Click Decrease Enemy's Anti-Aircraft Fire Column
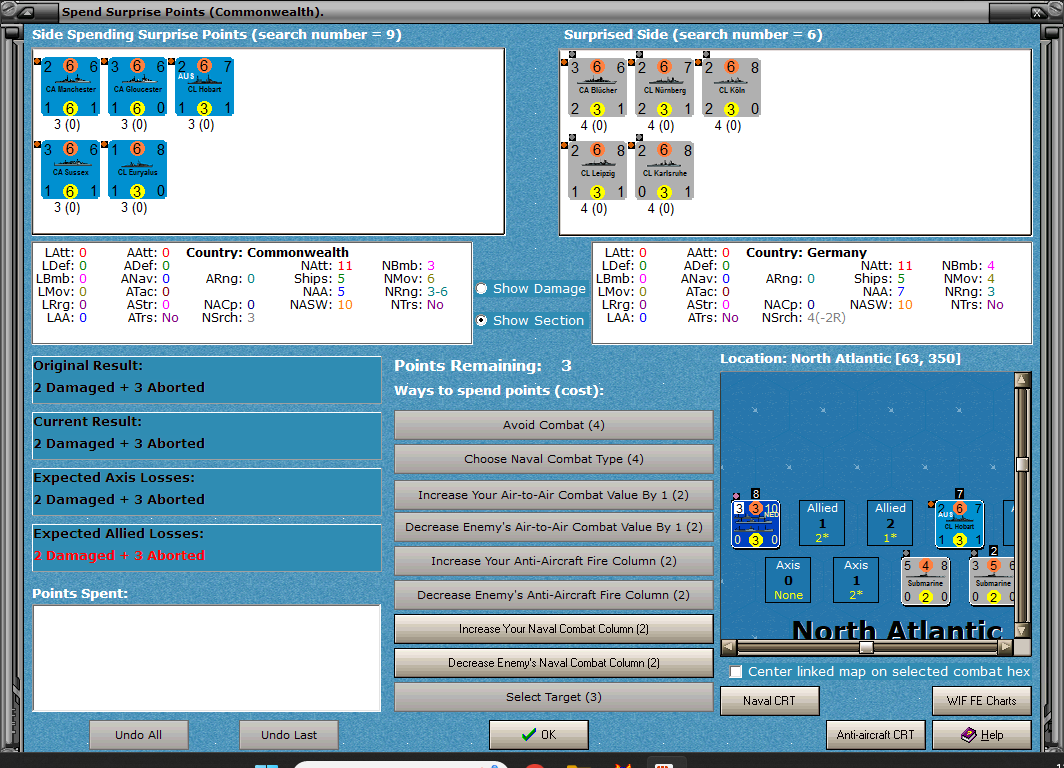Viewport: 1064px width, 768px height. coord(554,595)
